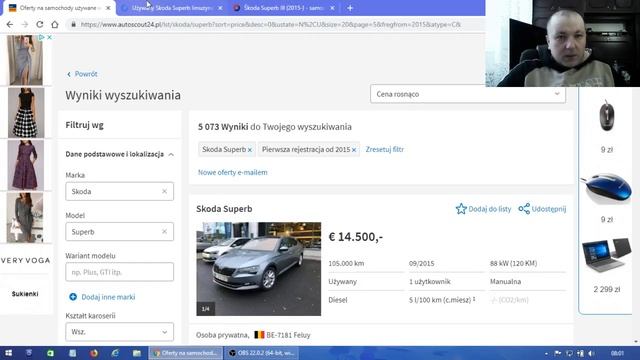Remove 'Pierwsza rejestracja od 2015' filter chip
The height and width of the screenshot is (360, 640).
point(354,150)
